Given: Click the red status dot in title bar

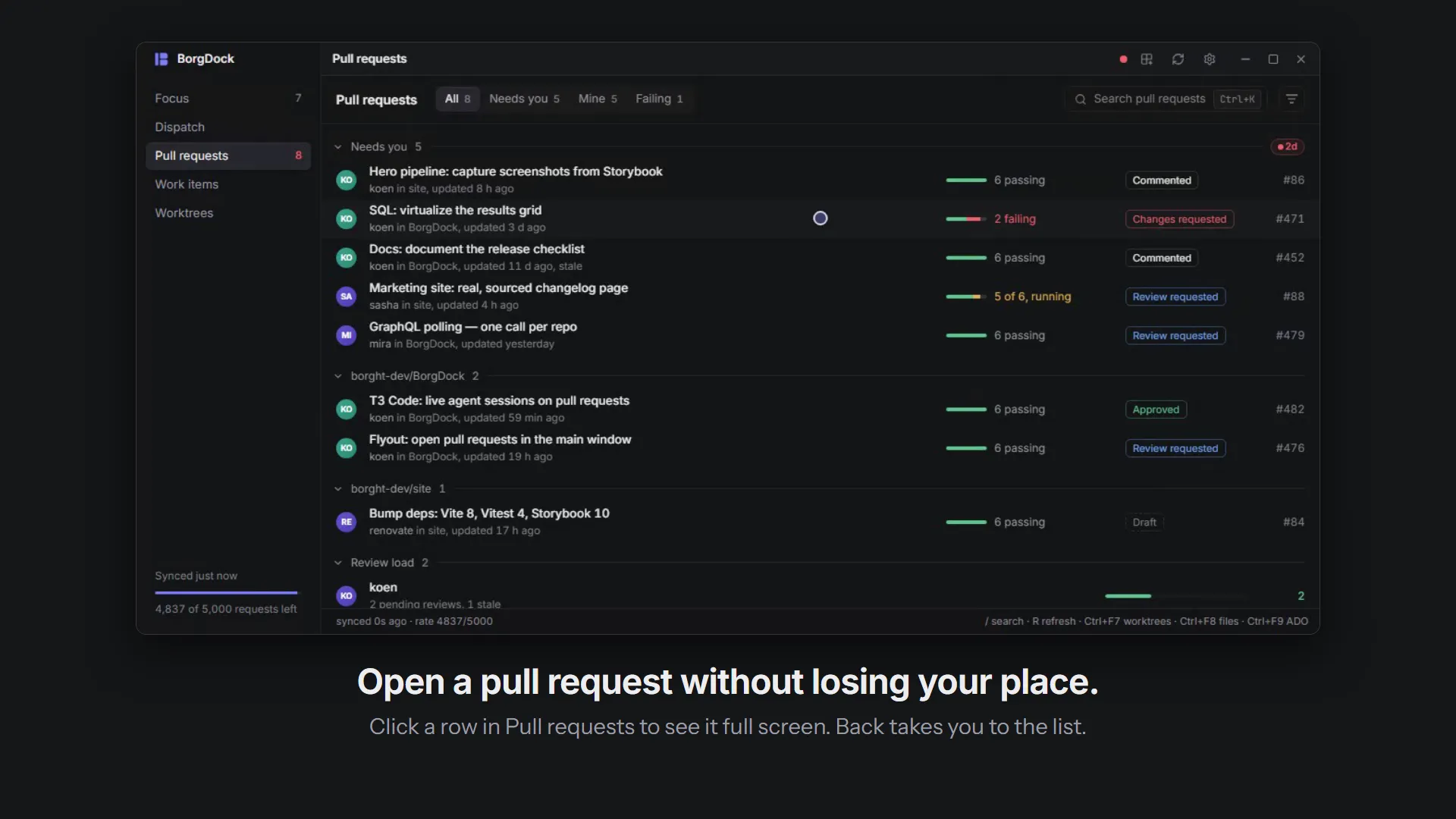Looking at the screenshot, I should 1123,59.
